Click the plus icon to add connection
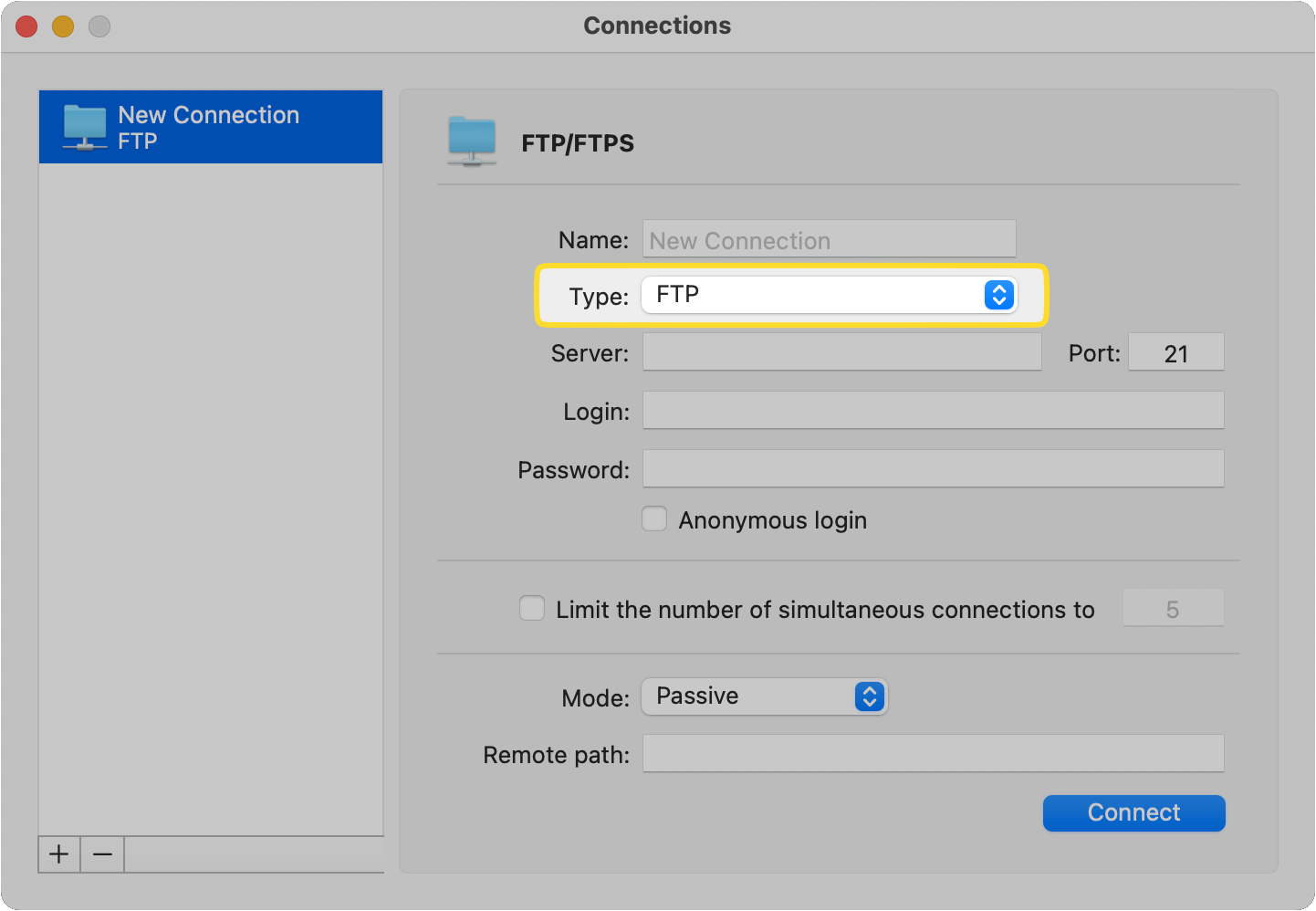This screenshot has height=911, width=1316. click(x=58, y=854)
